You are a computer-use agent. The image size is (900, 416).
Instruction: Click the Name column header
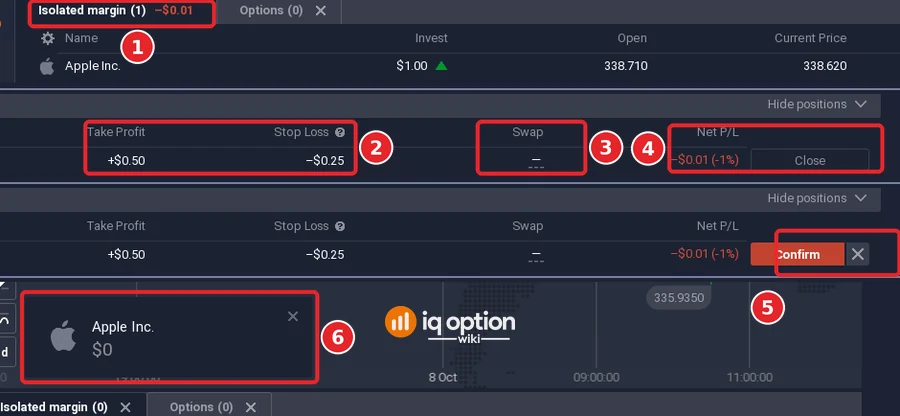pos(81,38)
